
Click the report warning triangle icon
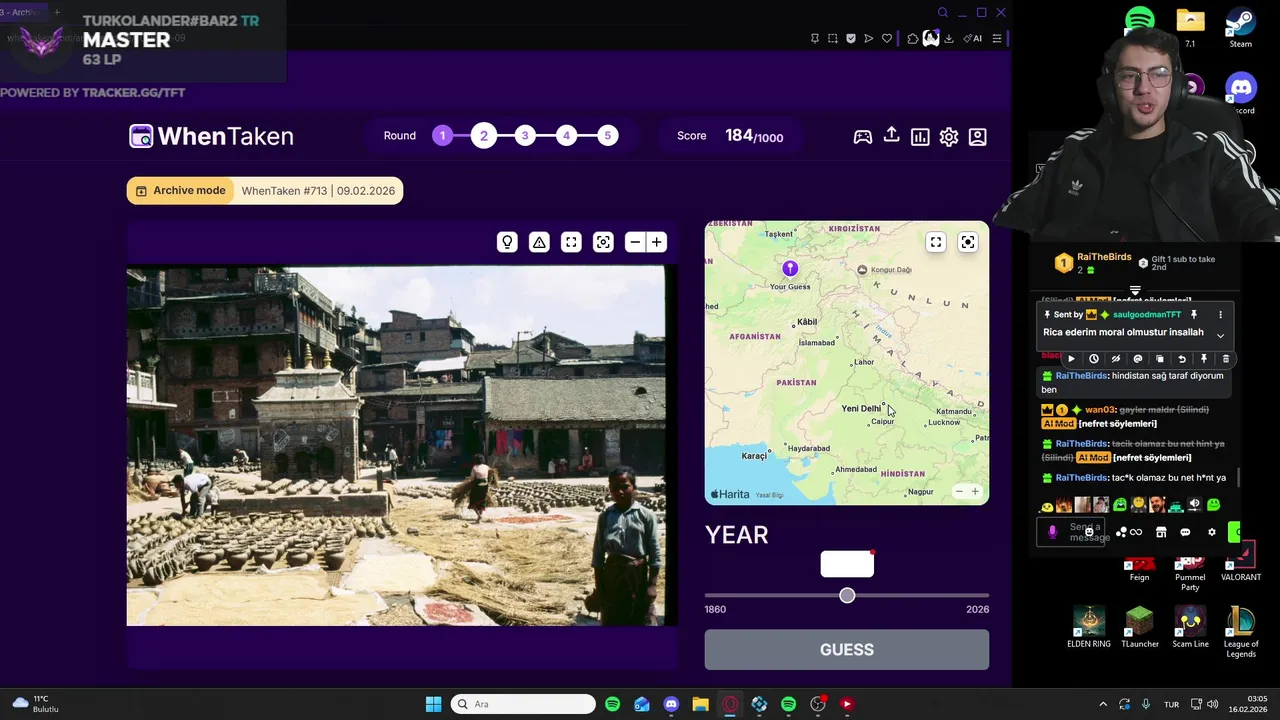(x=539, y=242)
